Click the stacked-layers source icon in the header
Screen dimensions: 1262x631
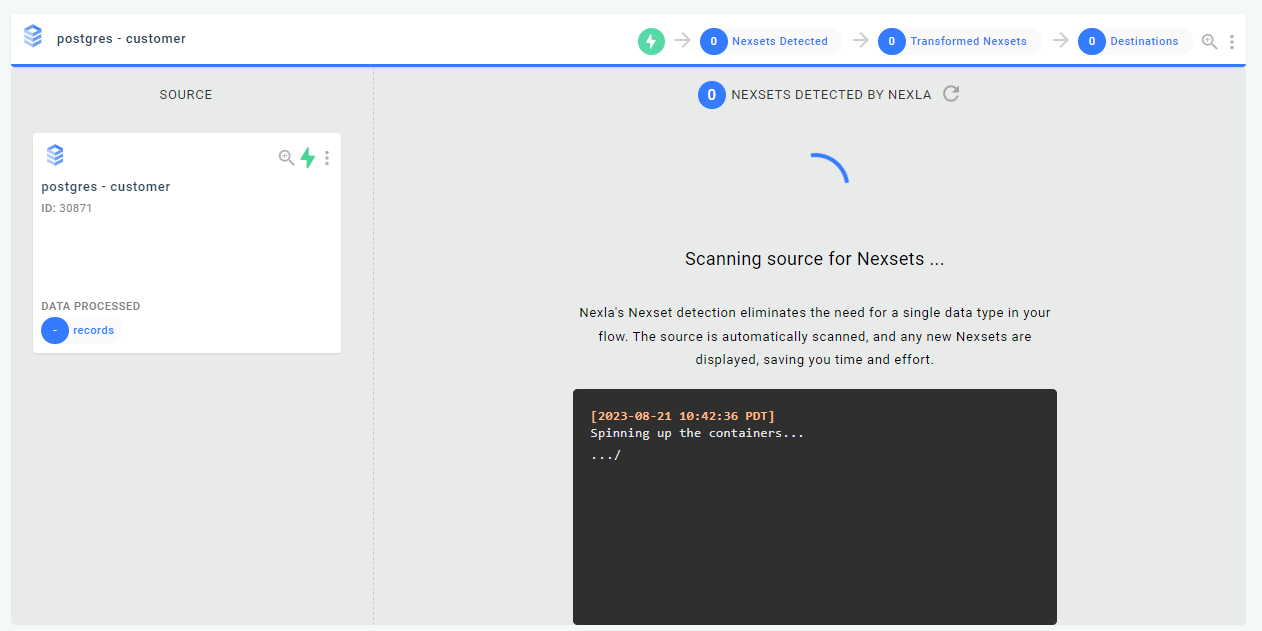tap(33, 37)
